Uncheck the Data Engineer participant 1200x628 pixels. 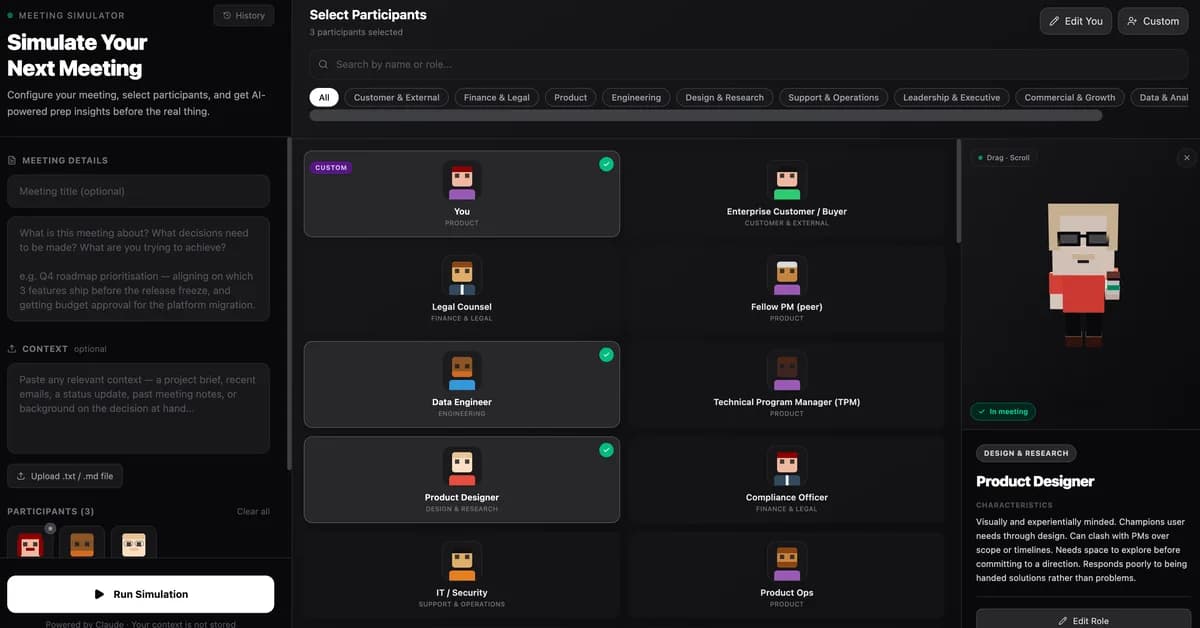pyautogui.click(x=606, y=355)
